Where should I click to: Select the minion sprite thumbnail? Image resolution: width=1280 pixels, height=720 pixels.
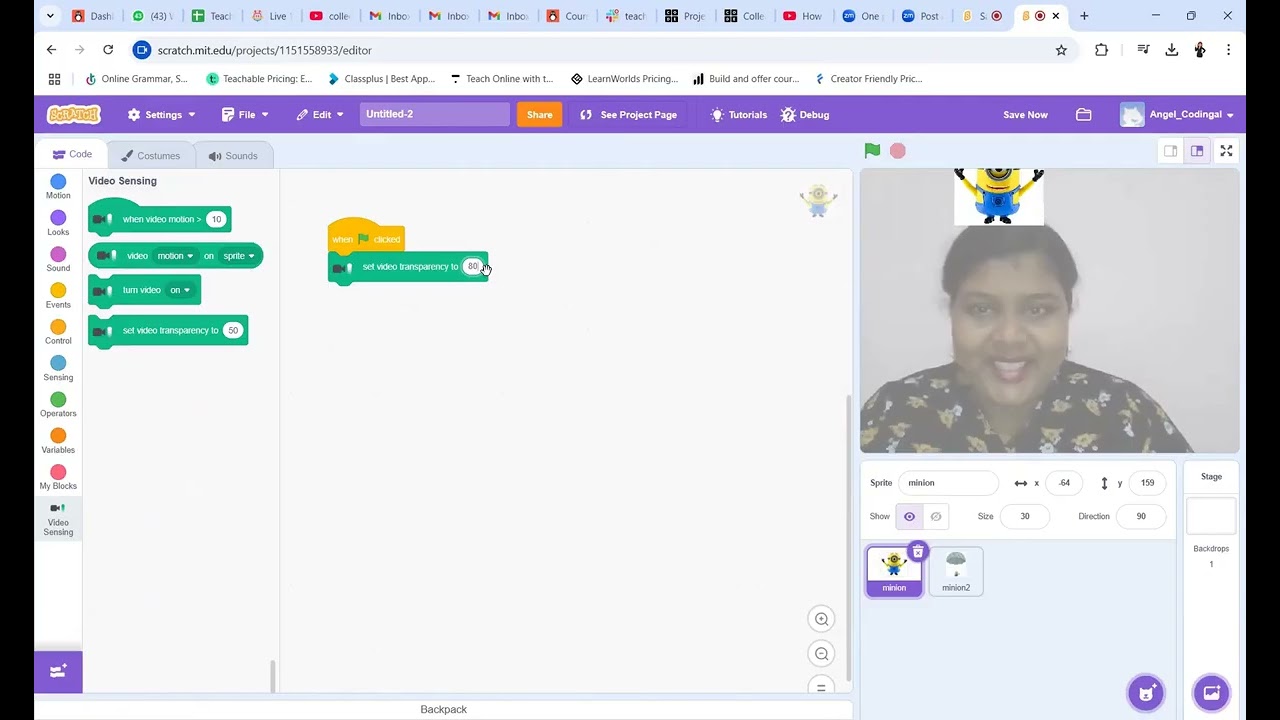(x=894, y=571)
